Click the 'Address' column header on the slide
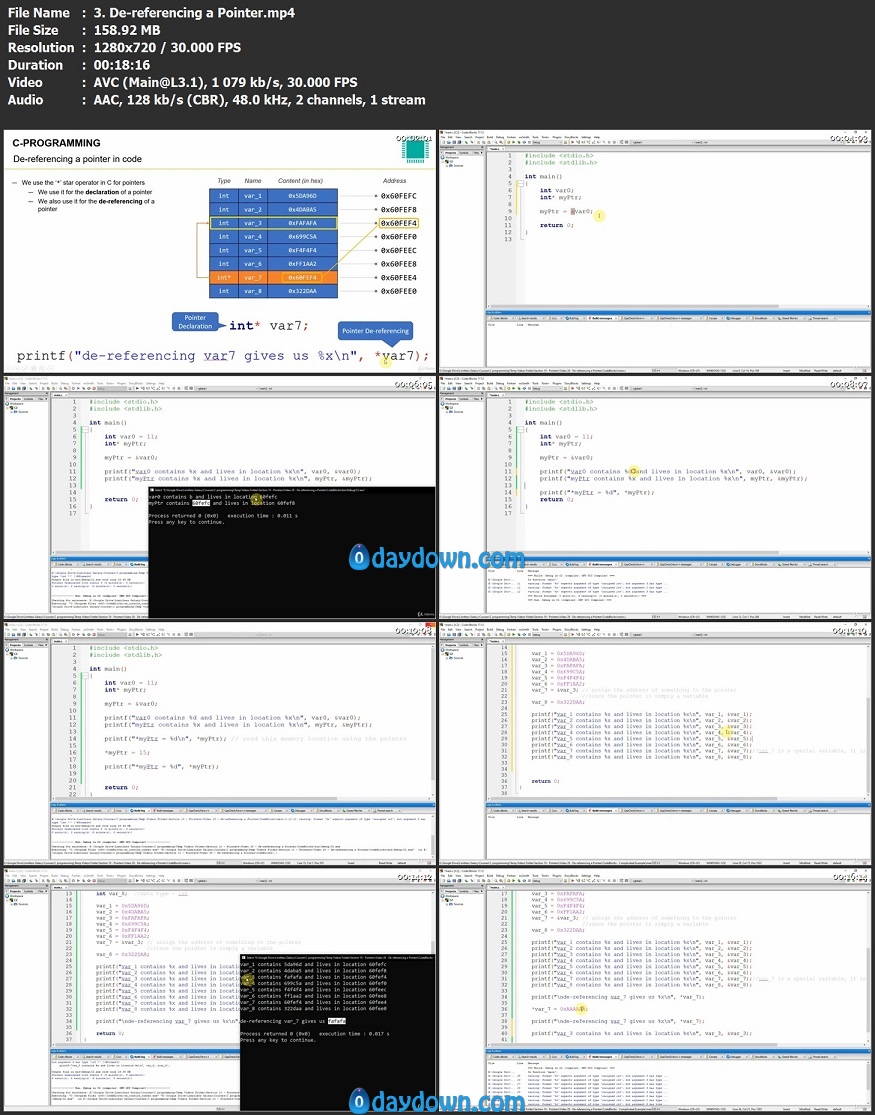 tap(395, 181)
